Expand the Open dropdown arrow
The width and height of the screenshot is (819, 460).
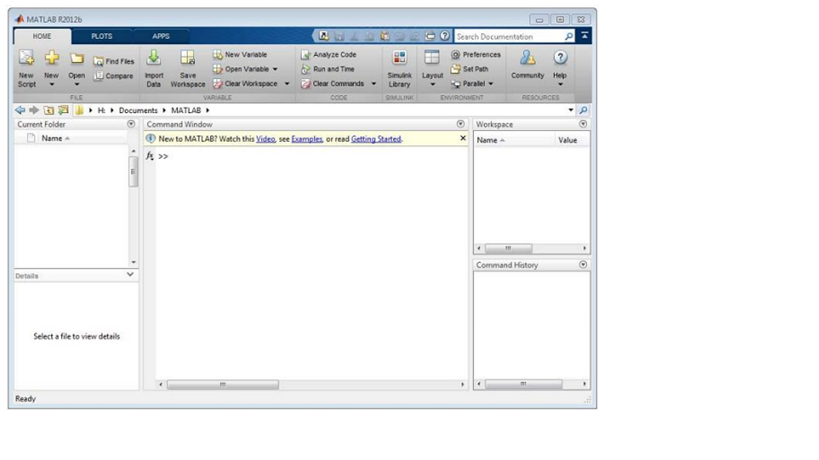77,85
